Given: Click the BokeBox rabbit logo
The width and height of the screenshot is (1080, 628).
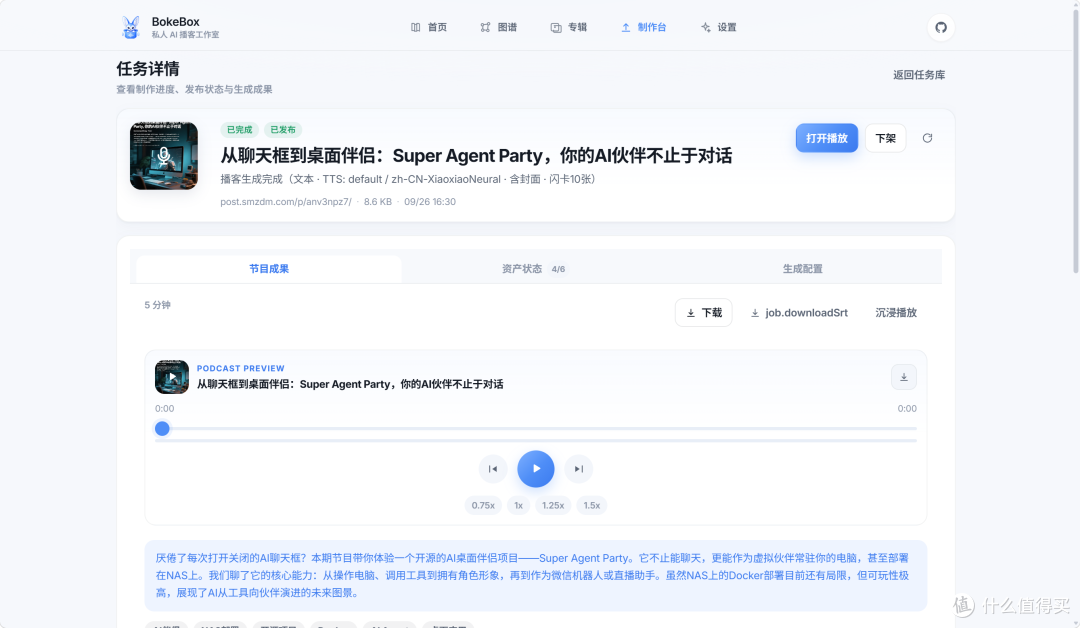Looking at the screenshot, I should (x=130, y=27).
